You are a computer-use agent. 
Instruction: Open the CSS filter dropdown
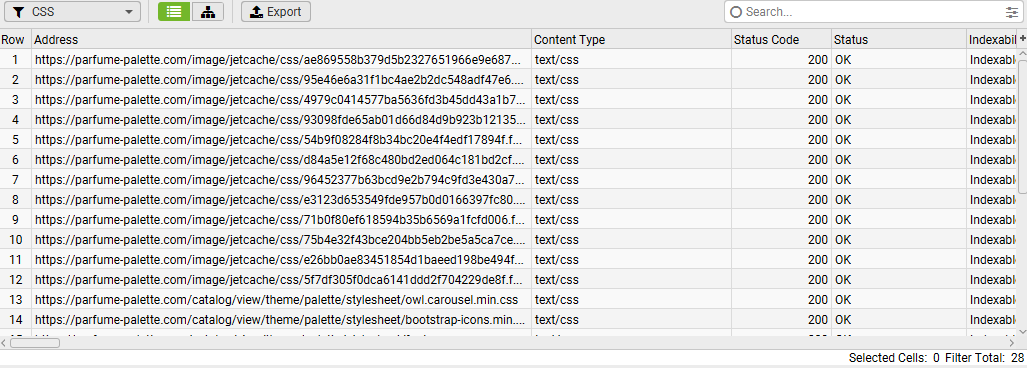tap(73, 11)
